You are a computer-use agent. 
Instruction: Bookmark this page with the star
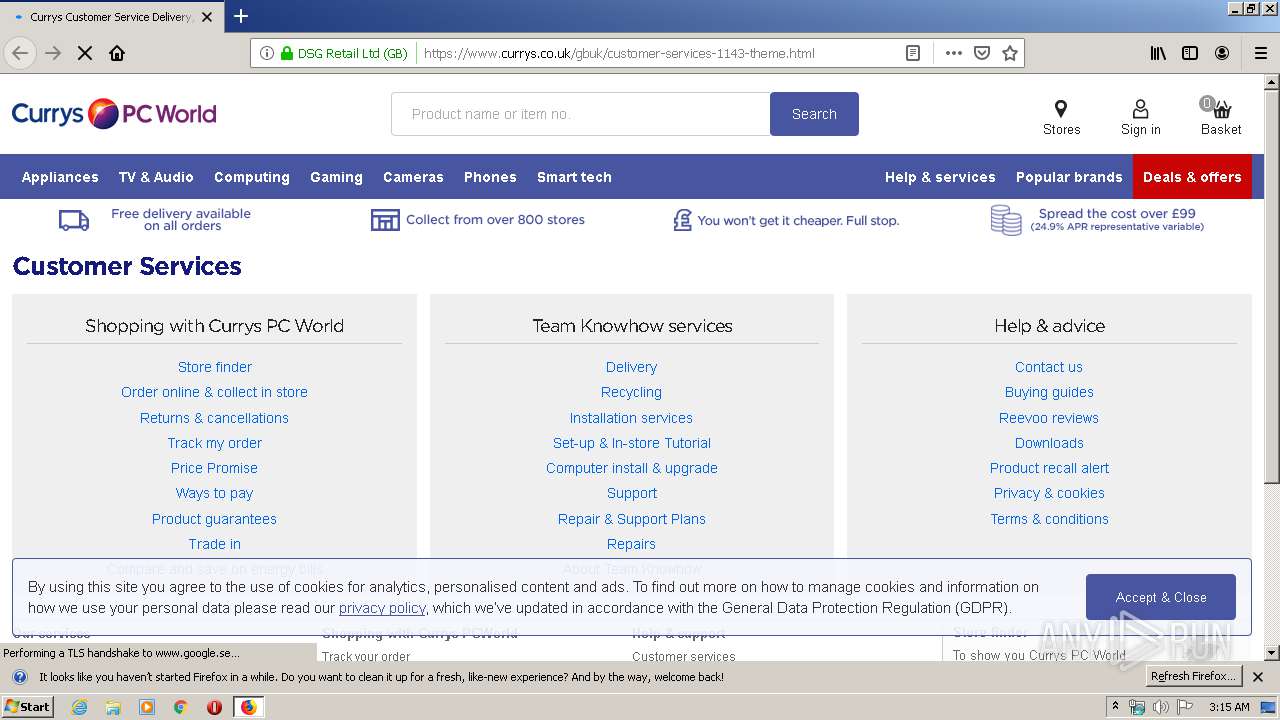tap(1010, 53)
